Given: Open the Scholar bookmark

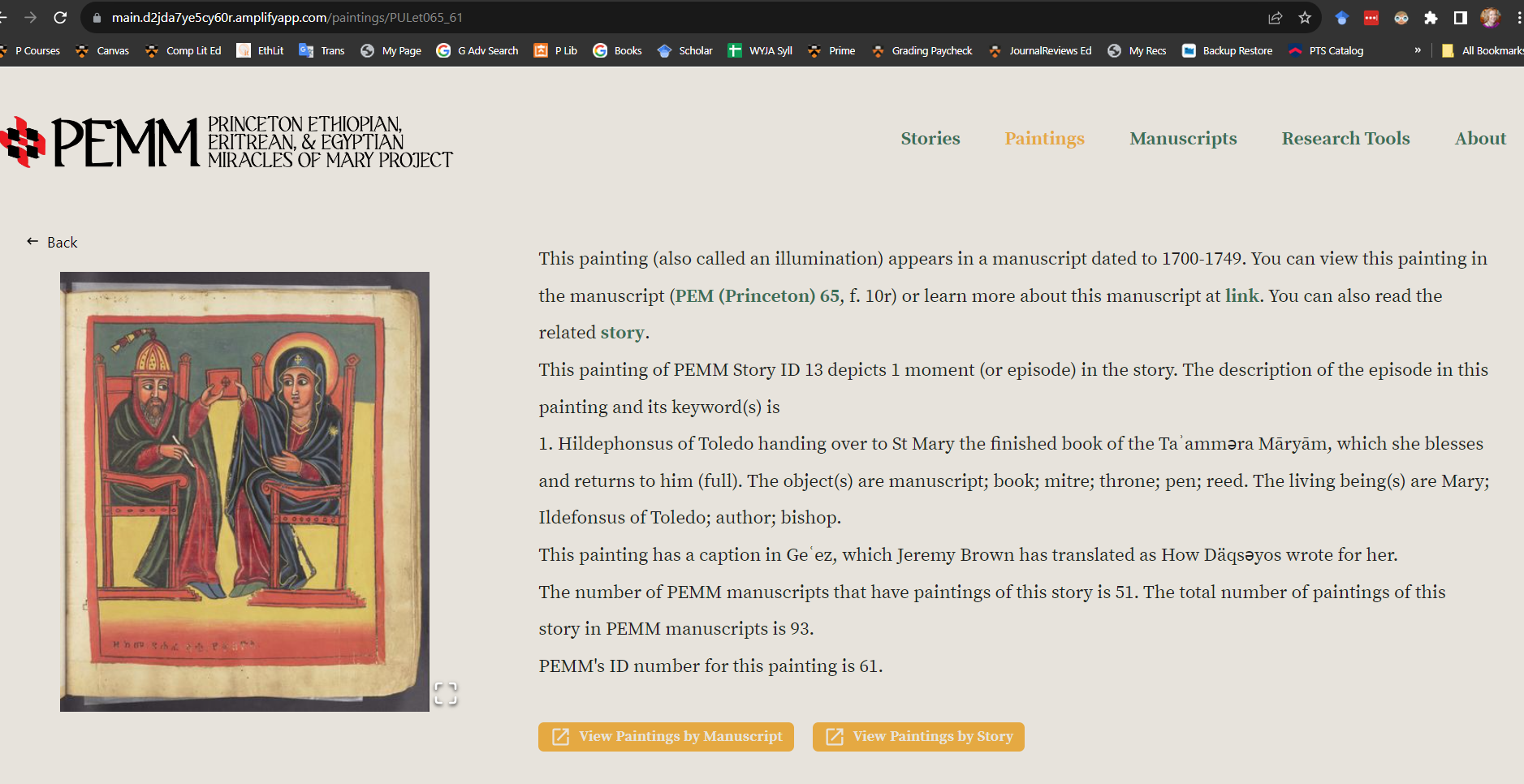Looking at the screenshot, I should click(684, 50).
